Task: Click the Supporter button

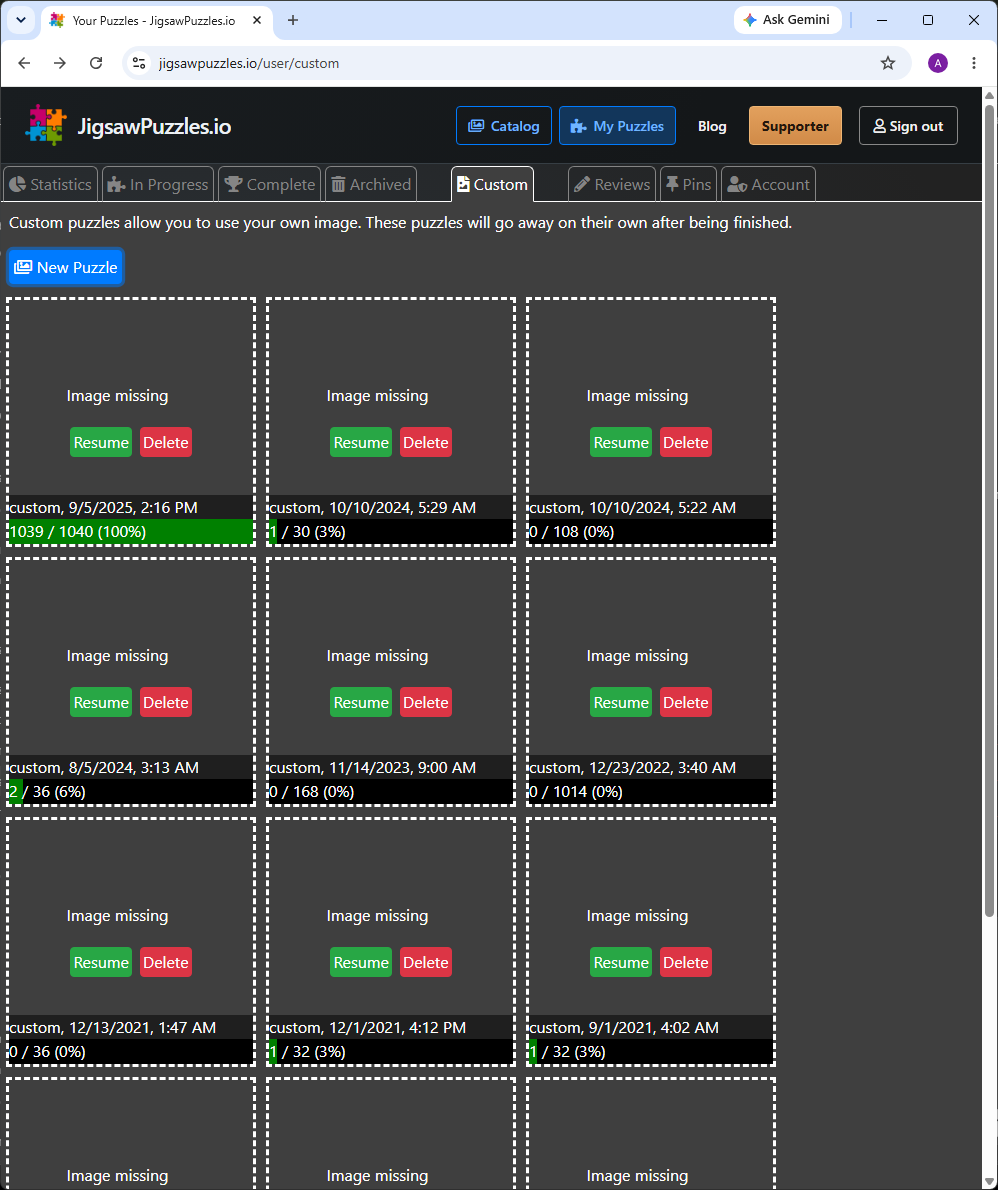Action: pyautogui.click(x=795, y=126)
